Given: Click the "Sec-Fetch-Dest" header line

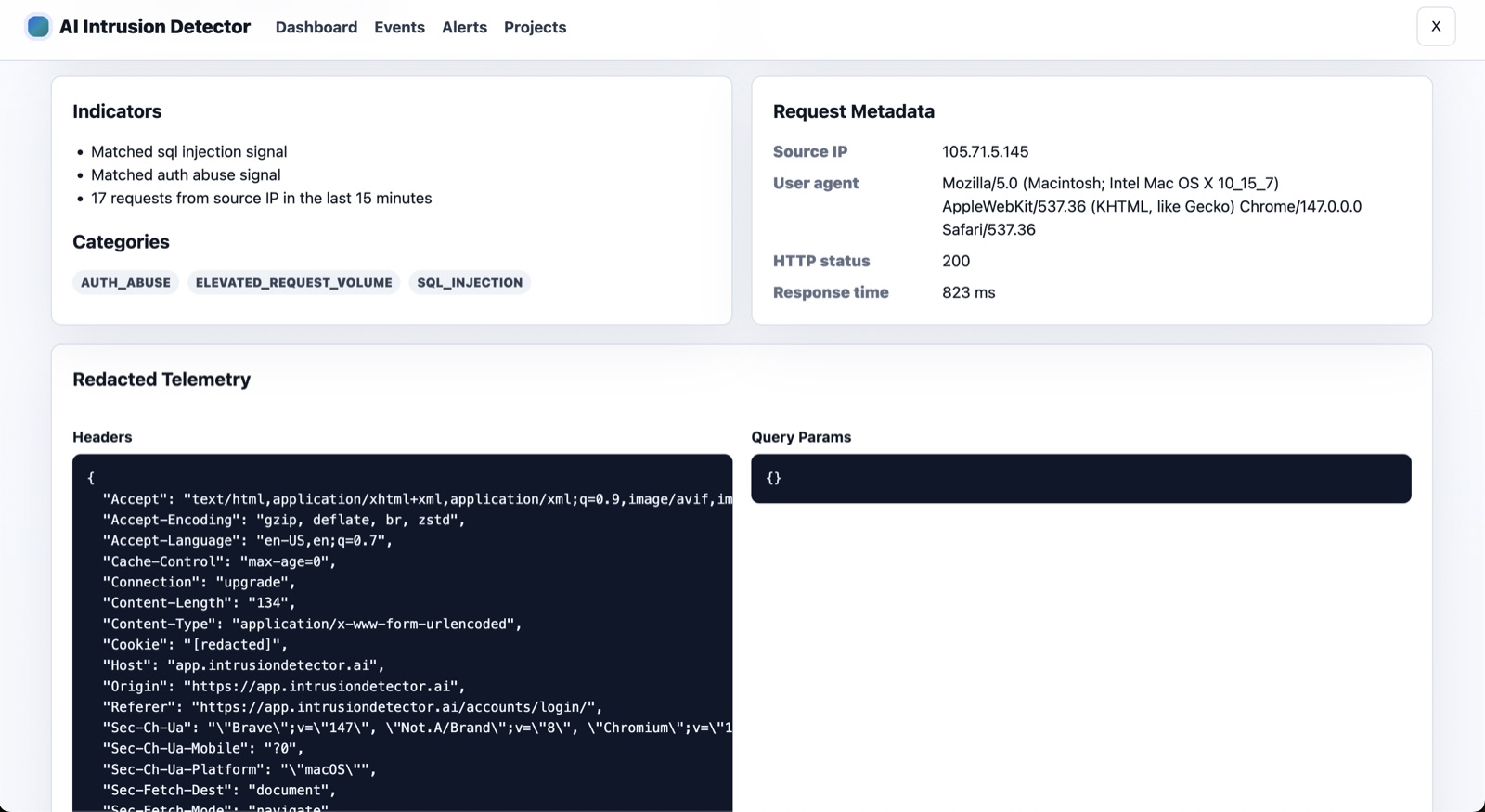Looking at the screenshot, I should click(219, 790).
